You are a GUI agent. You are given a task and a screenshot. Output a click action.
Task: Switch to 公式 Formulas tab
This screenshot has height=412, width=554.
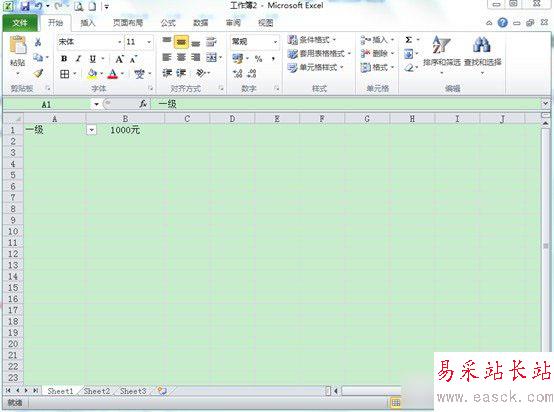168,23
